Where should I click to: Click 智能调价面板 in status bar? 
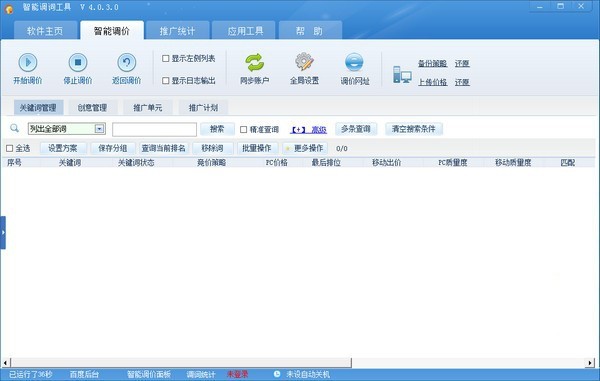point(149,374)
